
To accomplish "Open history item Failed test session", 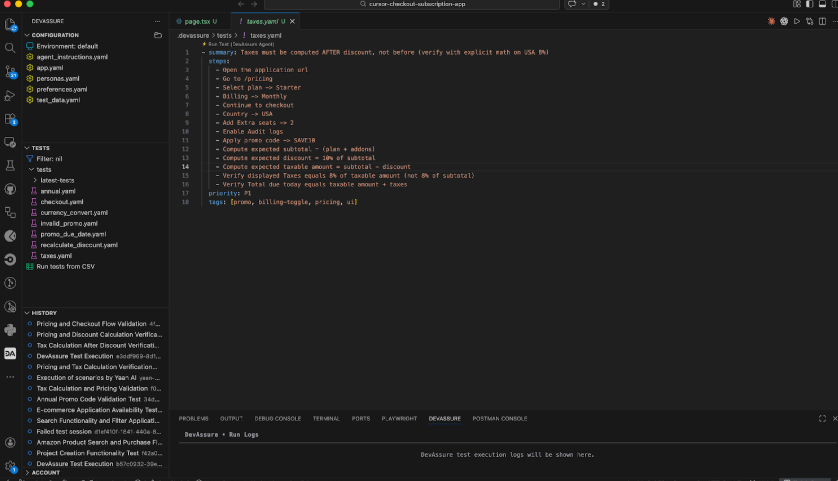I will 64,431.
